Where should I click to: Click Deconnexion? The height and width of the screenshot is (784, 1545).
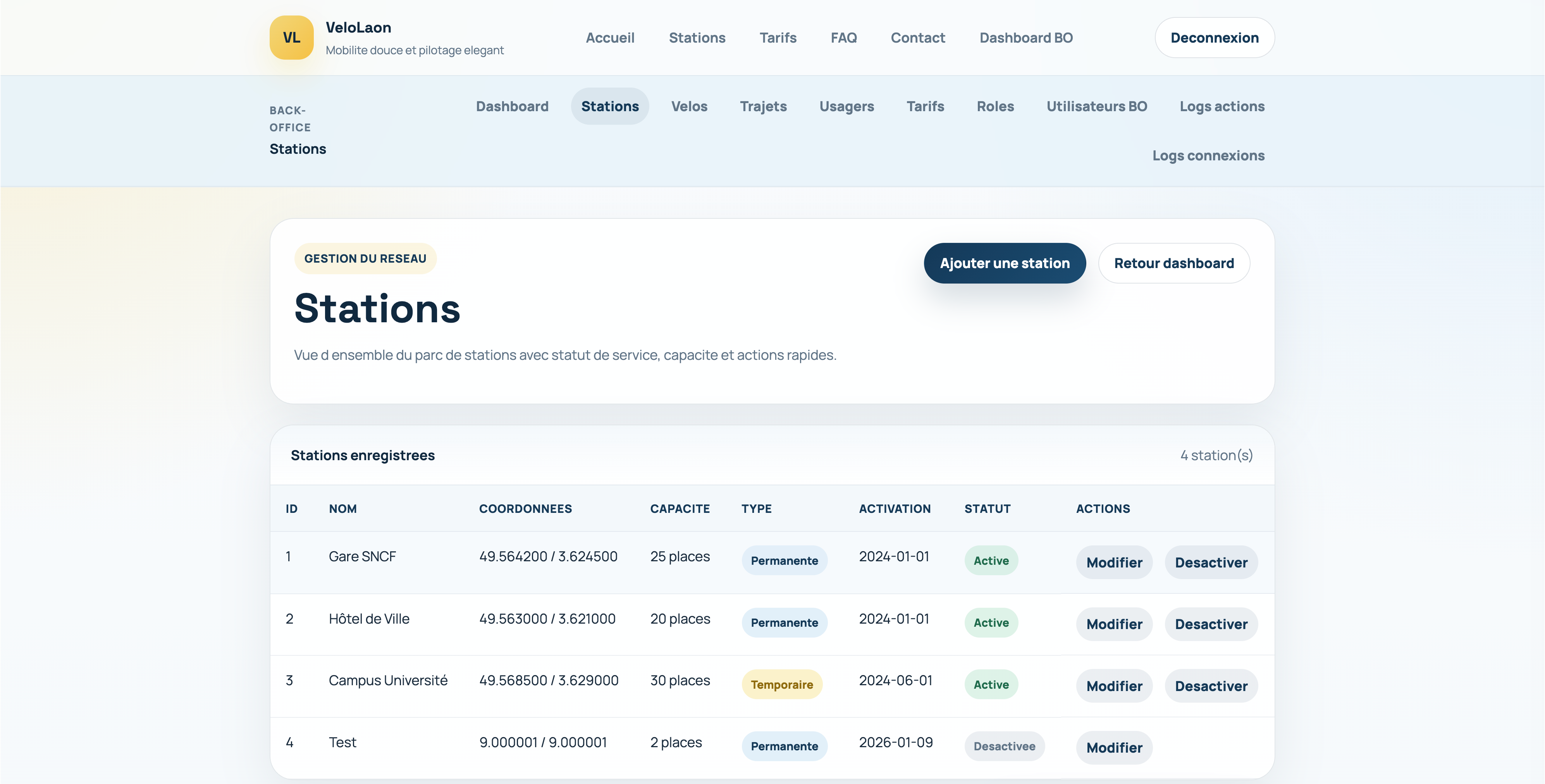[x=1215, y=37]
